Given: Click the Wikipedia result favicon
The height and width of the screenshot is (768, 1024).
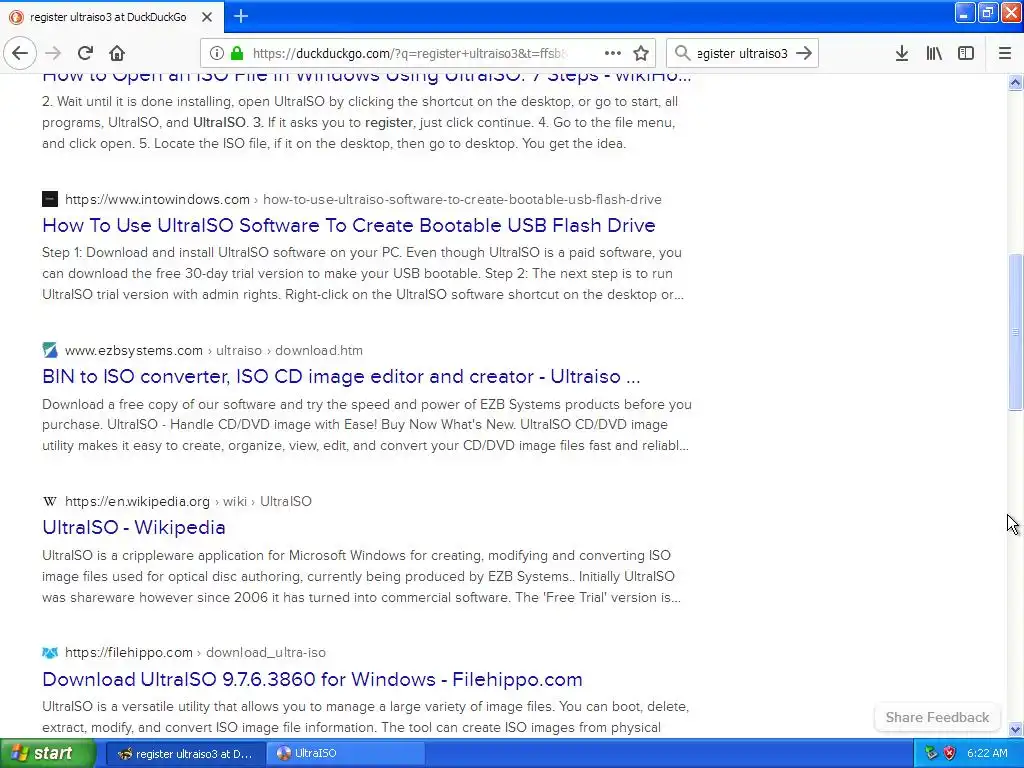Looking at the screenshot, I should click(50, 502).
